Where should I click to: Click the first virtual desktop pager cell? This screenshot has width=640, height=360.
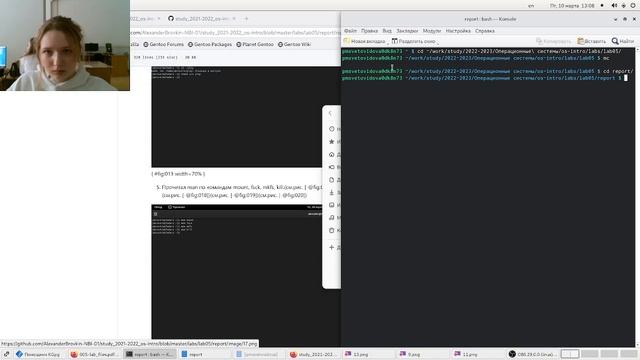(570, 354)
